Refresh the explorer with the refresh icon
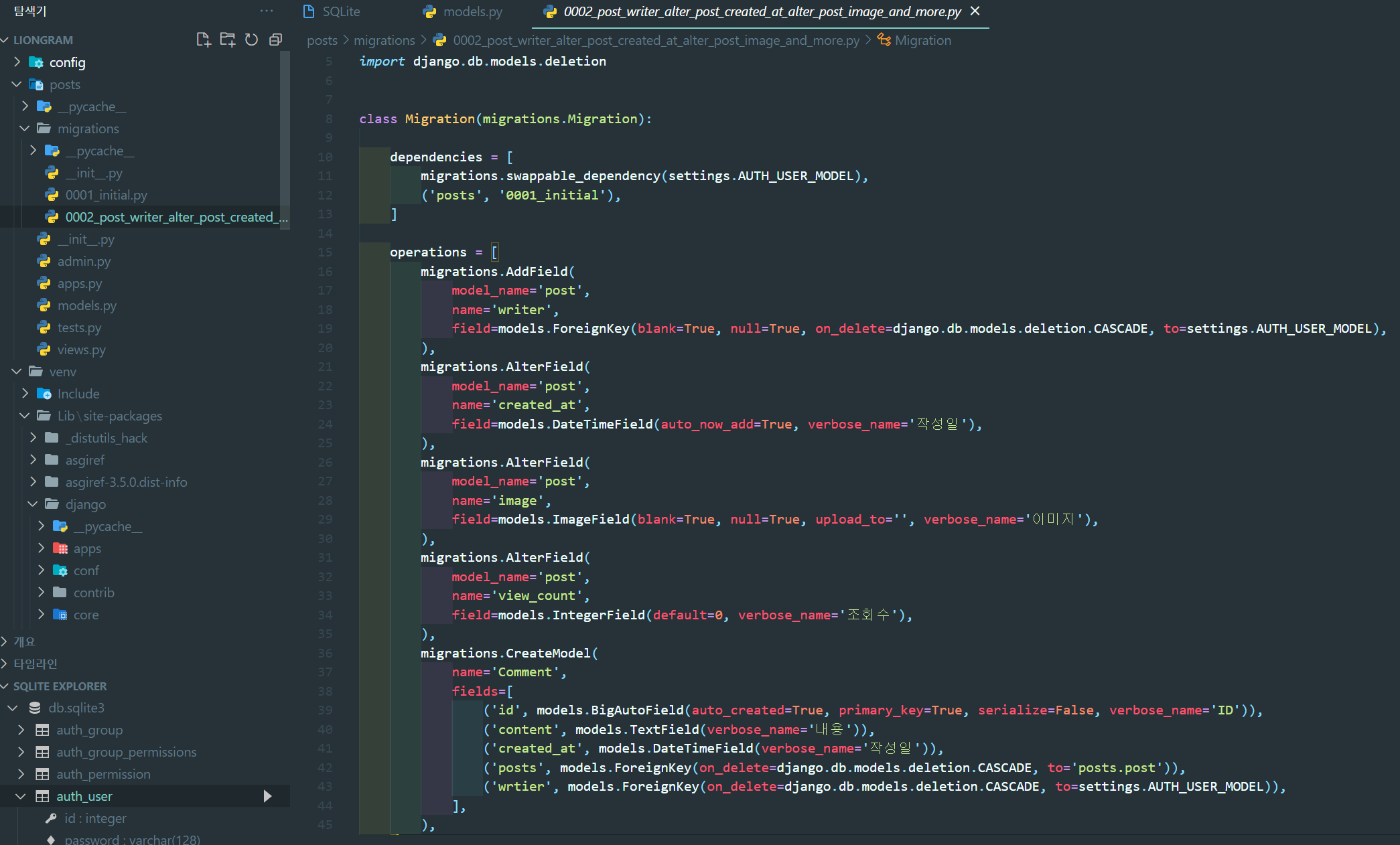The width and height of the screenshot is (1400, 845). tap(251, 40)
